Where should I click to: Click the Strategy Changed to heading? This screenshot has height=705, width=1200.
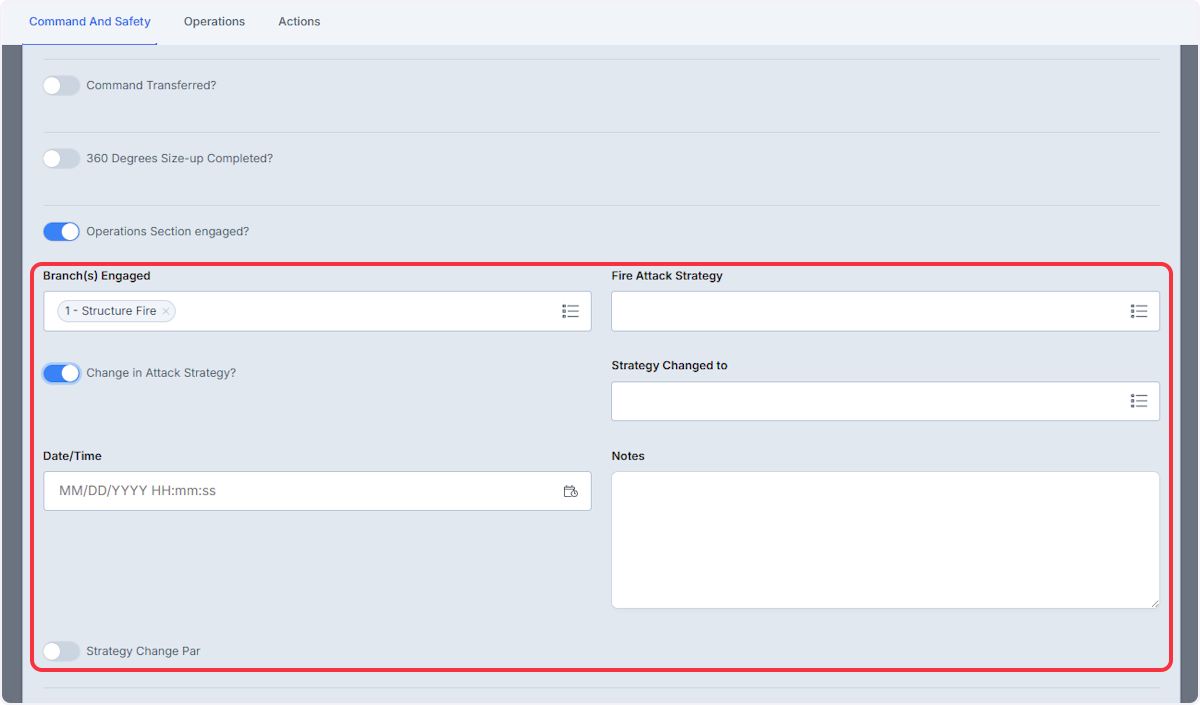tap(670, 366)
